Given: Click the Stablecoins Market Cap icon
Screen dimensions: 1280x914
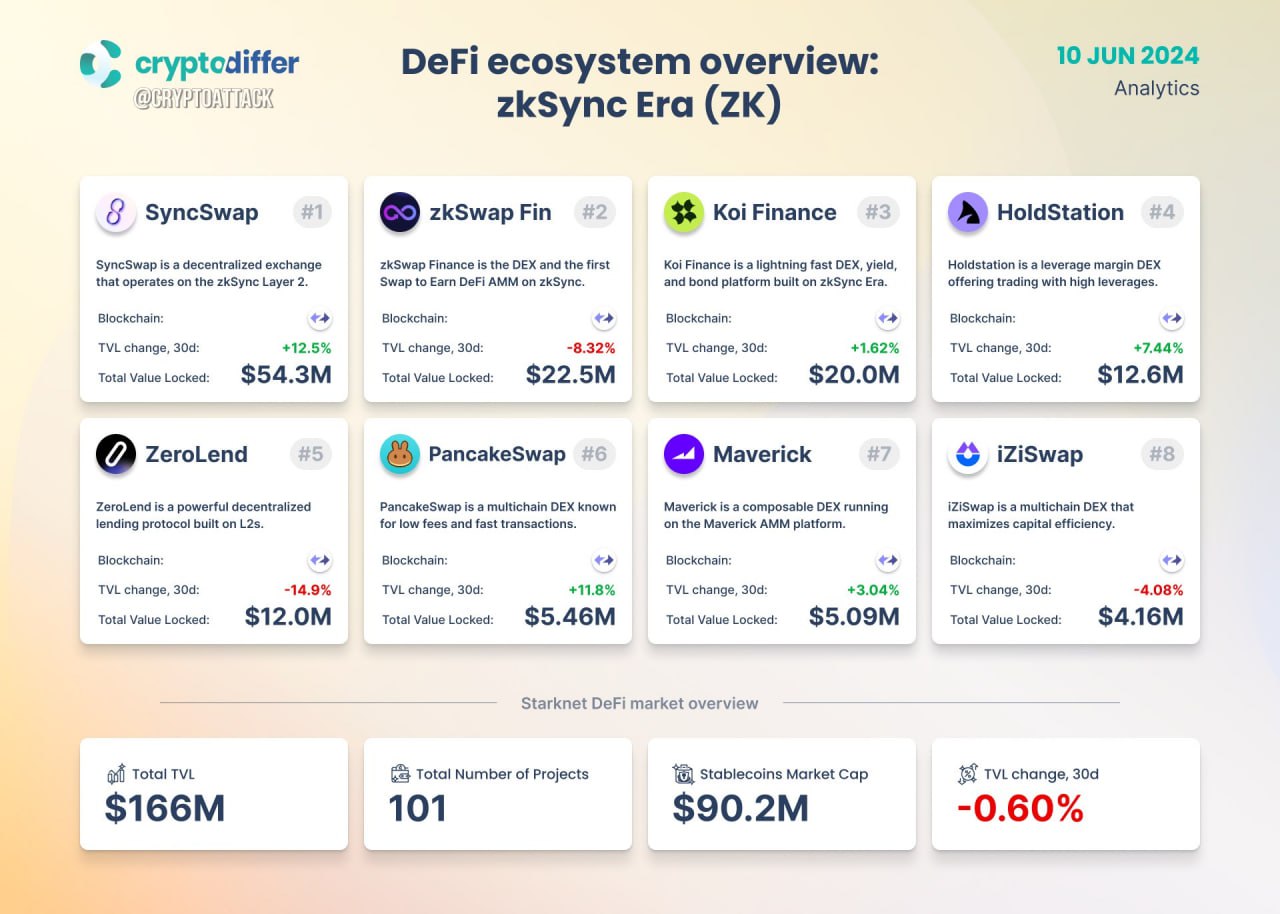Looking at the screenshot, I should coord(684,773).
